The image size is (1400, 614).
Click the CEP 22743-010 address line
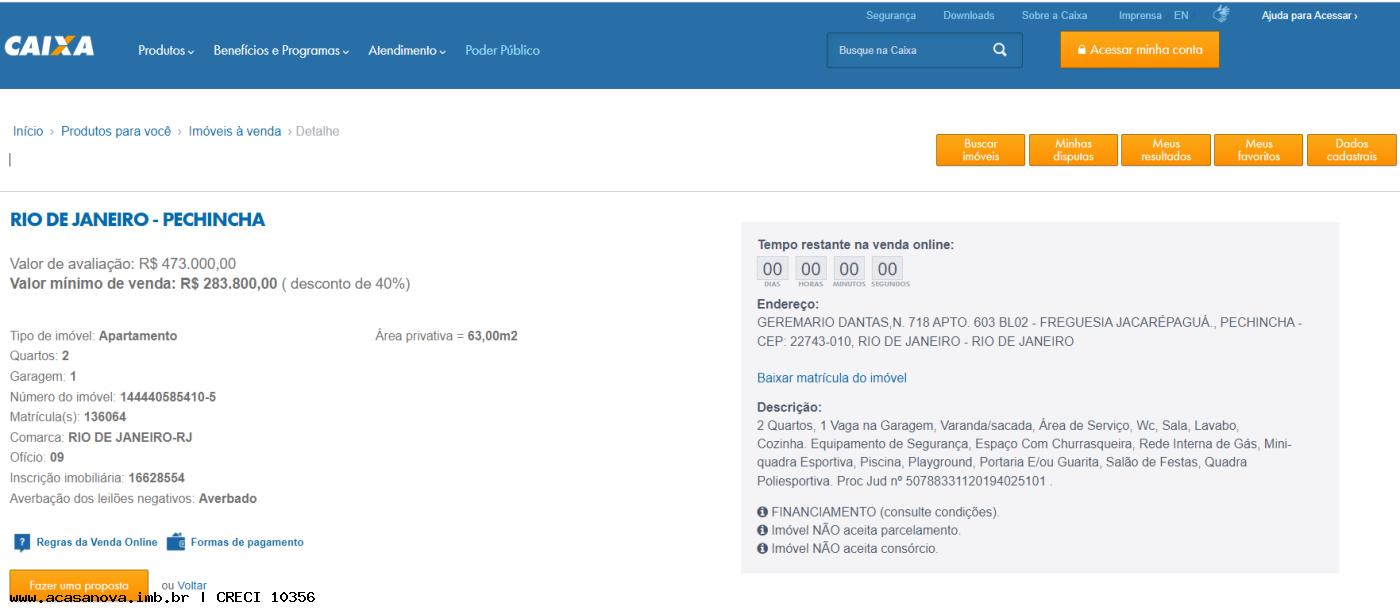915,342
